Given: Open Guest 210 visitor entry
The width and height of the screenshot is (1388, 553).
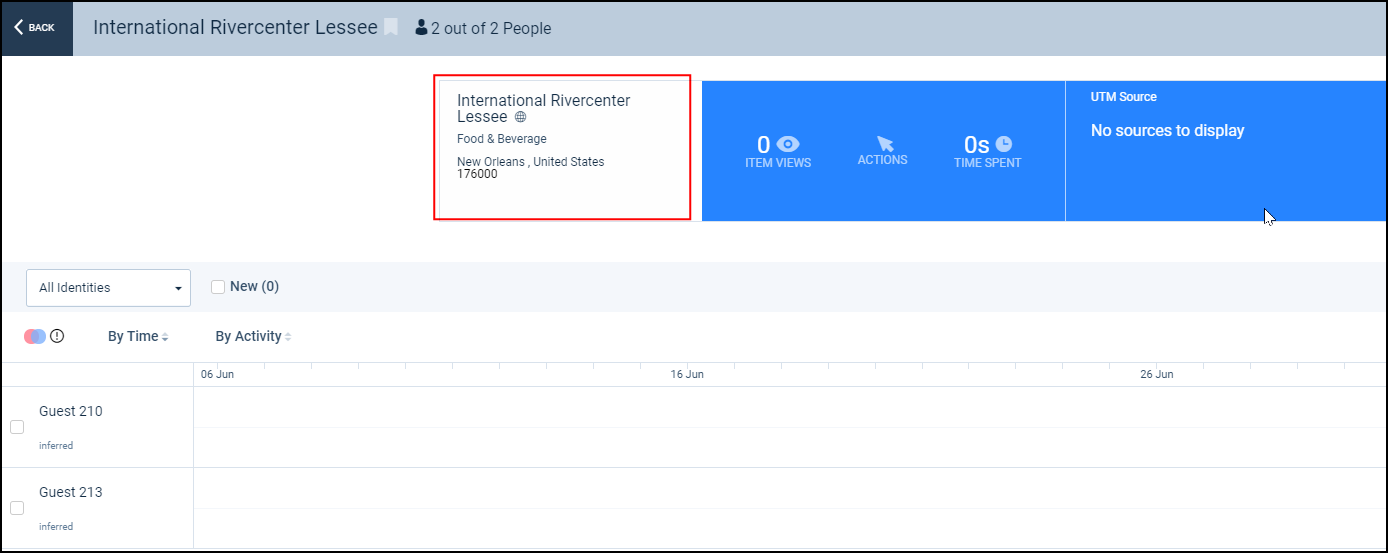Looking at the screenshot, I should click(71, 411).
